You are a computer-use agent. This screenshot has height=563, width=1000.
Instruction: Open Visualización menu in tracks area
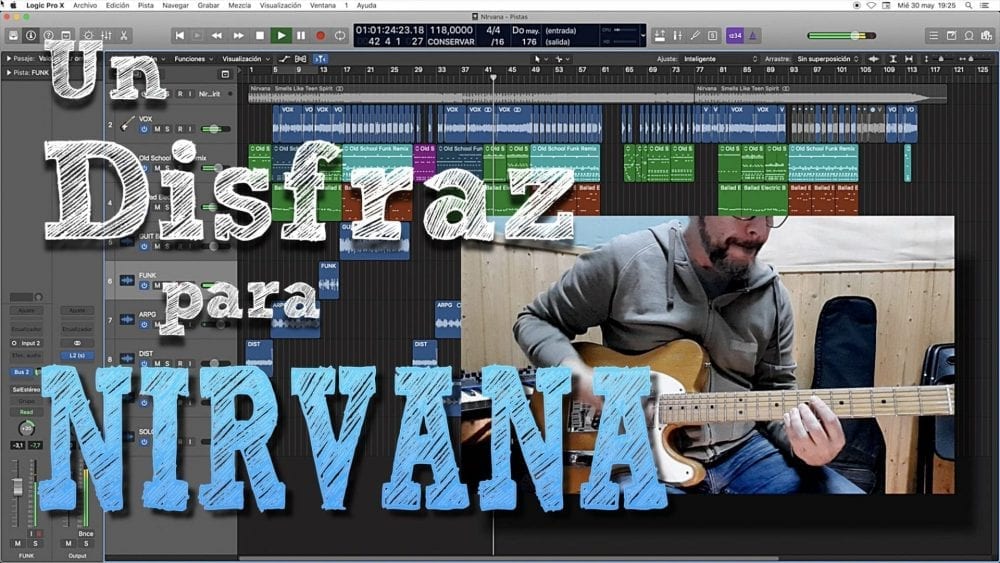pyautogui.click(x=246, y=59)
